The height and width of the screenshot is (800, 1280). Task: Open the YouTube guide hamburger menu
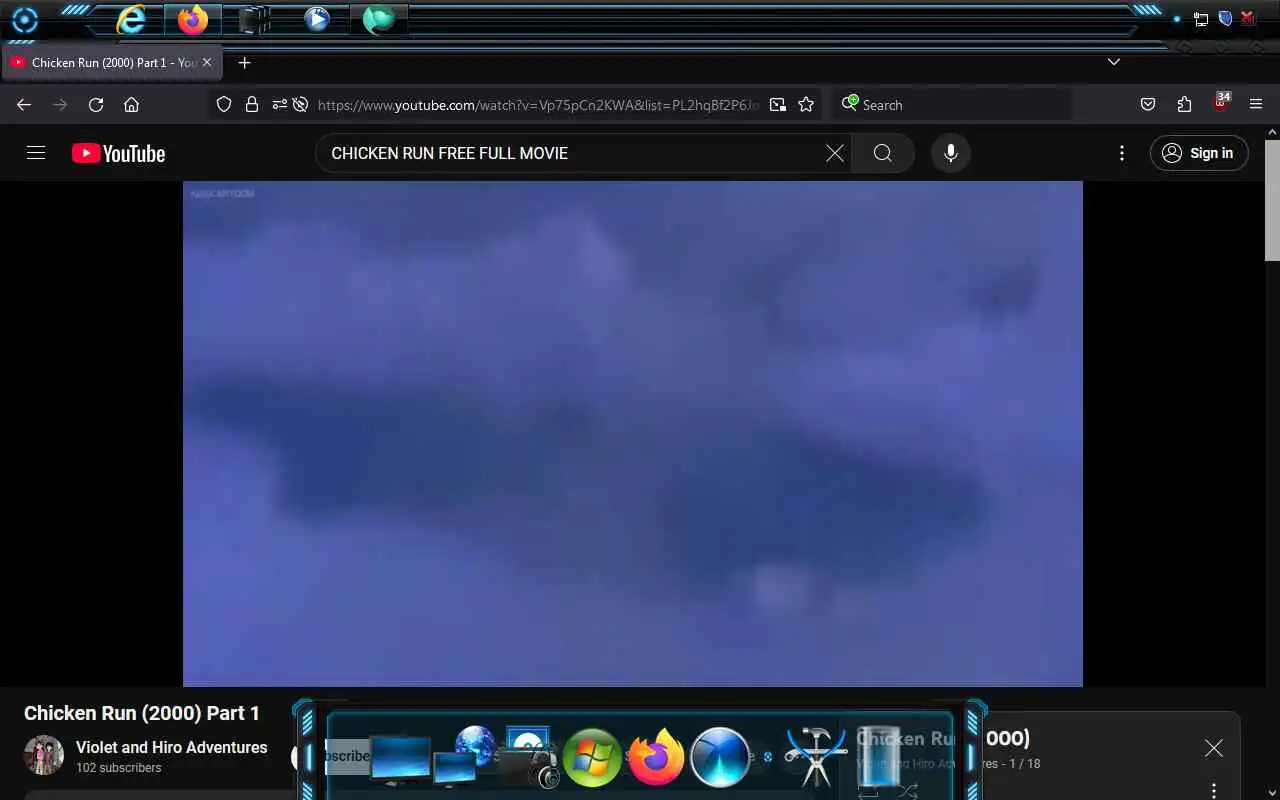point(36,153)
